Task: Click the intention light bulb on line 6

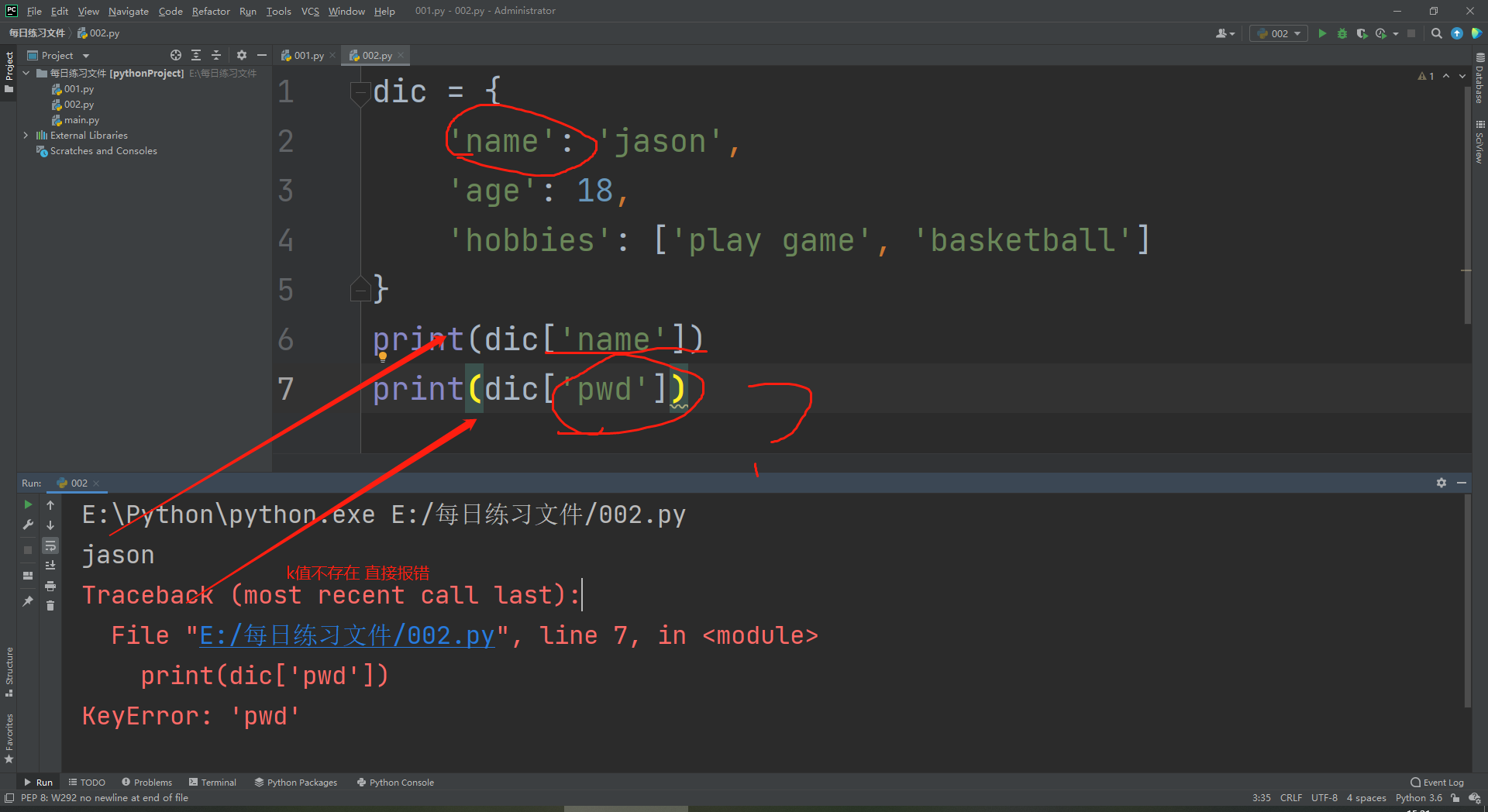Action: coord(382,356)
